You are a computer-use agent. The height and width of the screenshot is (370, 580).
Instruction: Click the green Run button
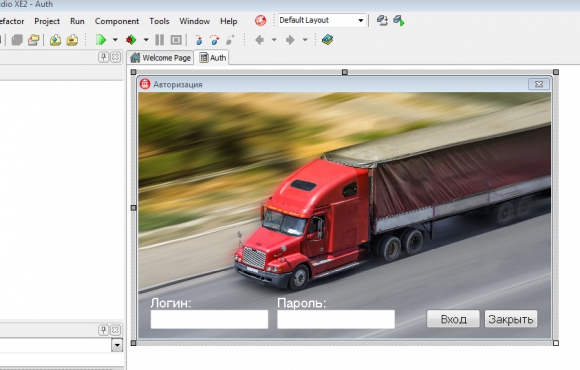[x=101, y=40]
